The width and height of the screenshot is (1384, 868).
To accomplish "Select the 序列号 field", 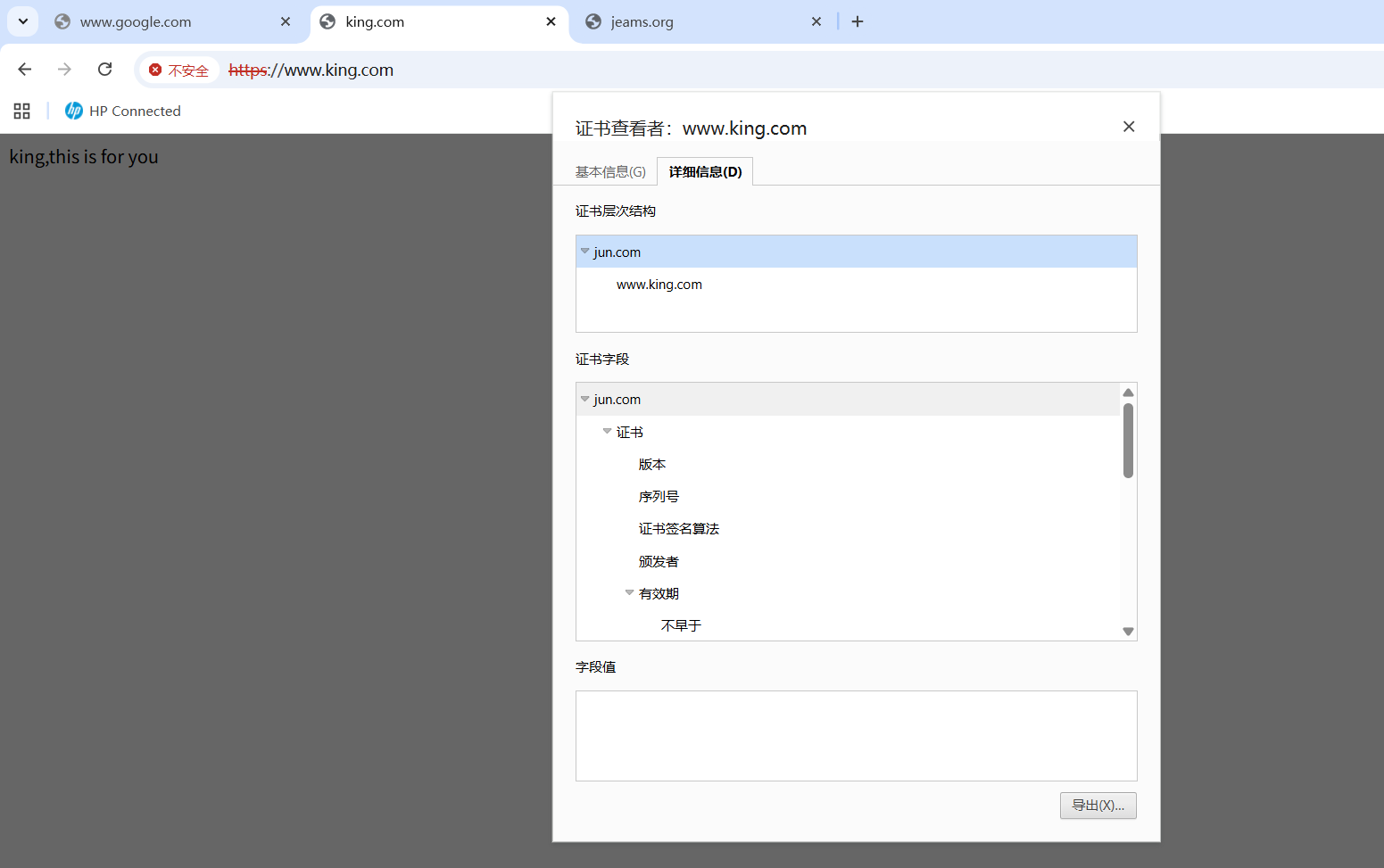I will (x=848, y=496).
